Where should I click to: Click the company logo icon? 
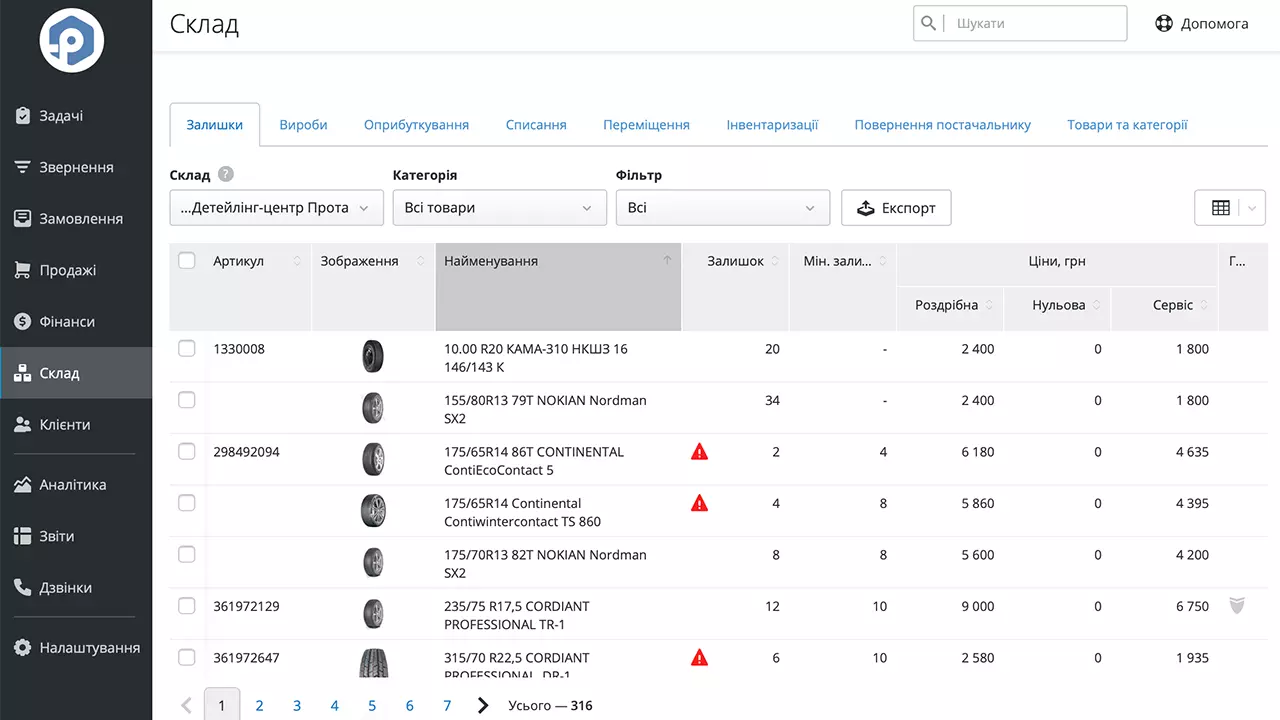(x=72, y=39)
